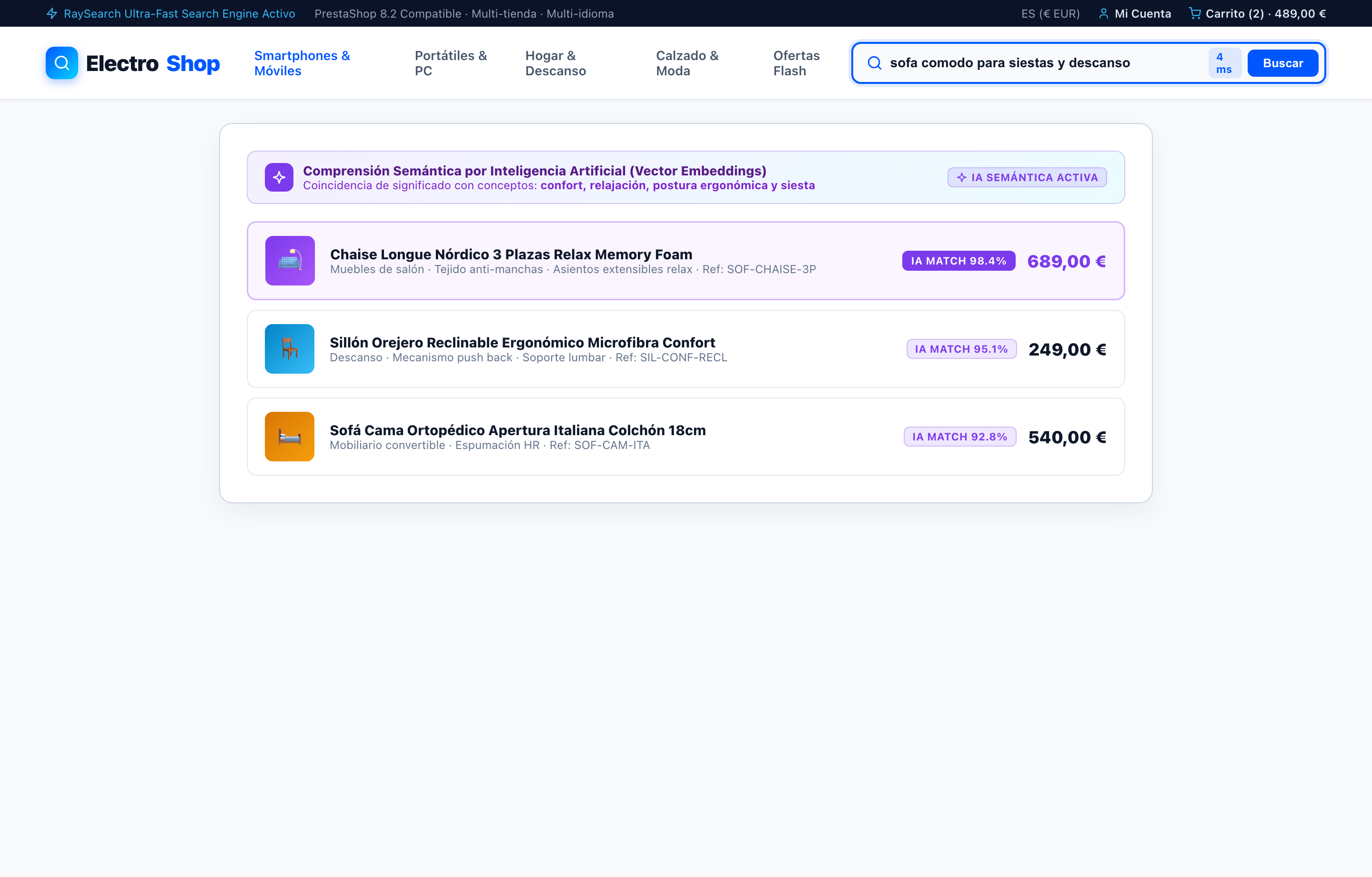Open Ofertas Flash menu item

click(797, 63)
